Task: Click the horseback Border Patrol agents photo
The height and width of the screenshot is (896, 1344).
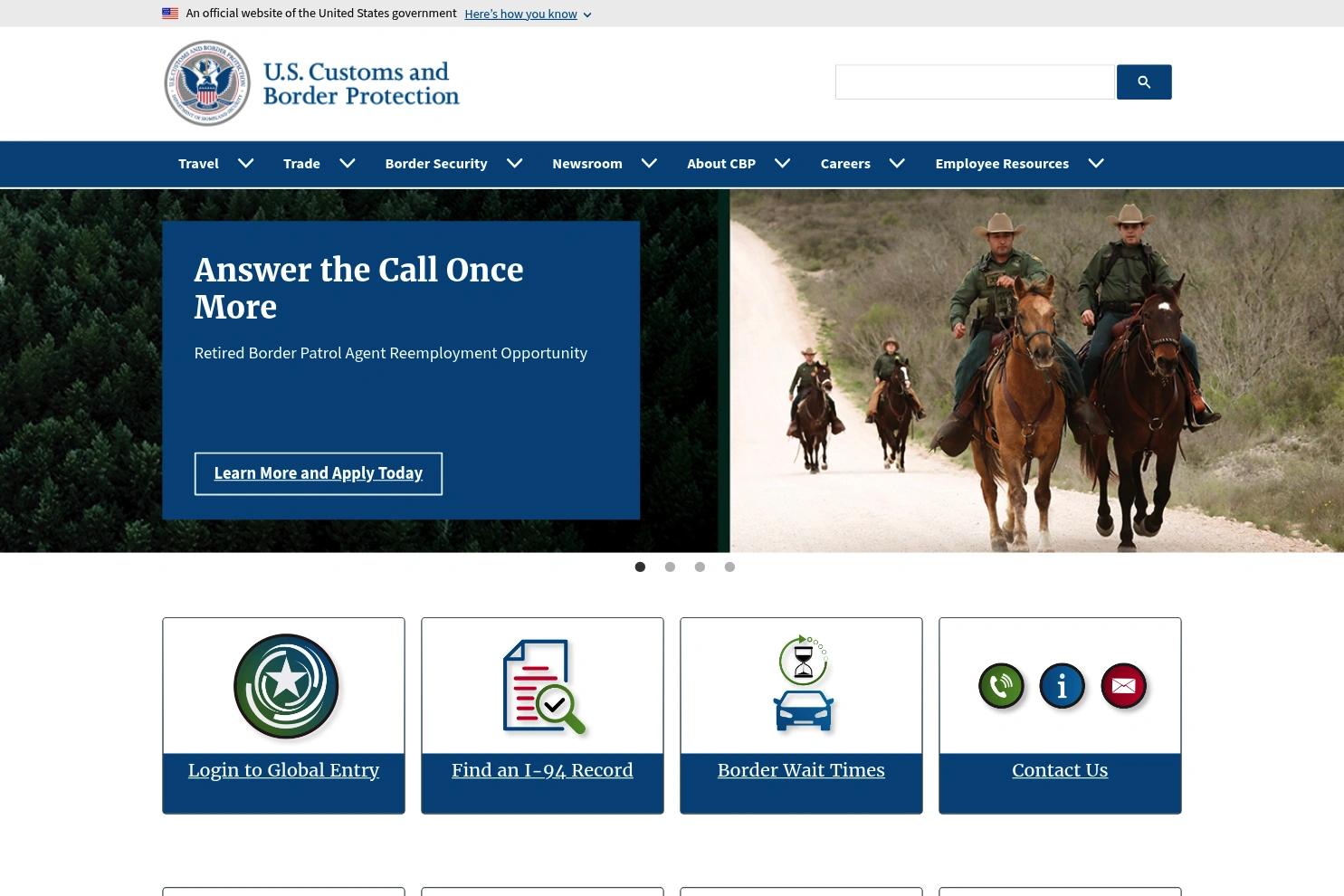Action: pyautogui.click(x=1037, y=370)
